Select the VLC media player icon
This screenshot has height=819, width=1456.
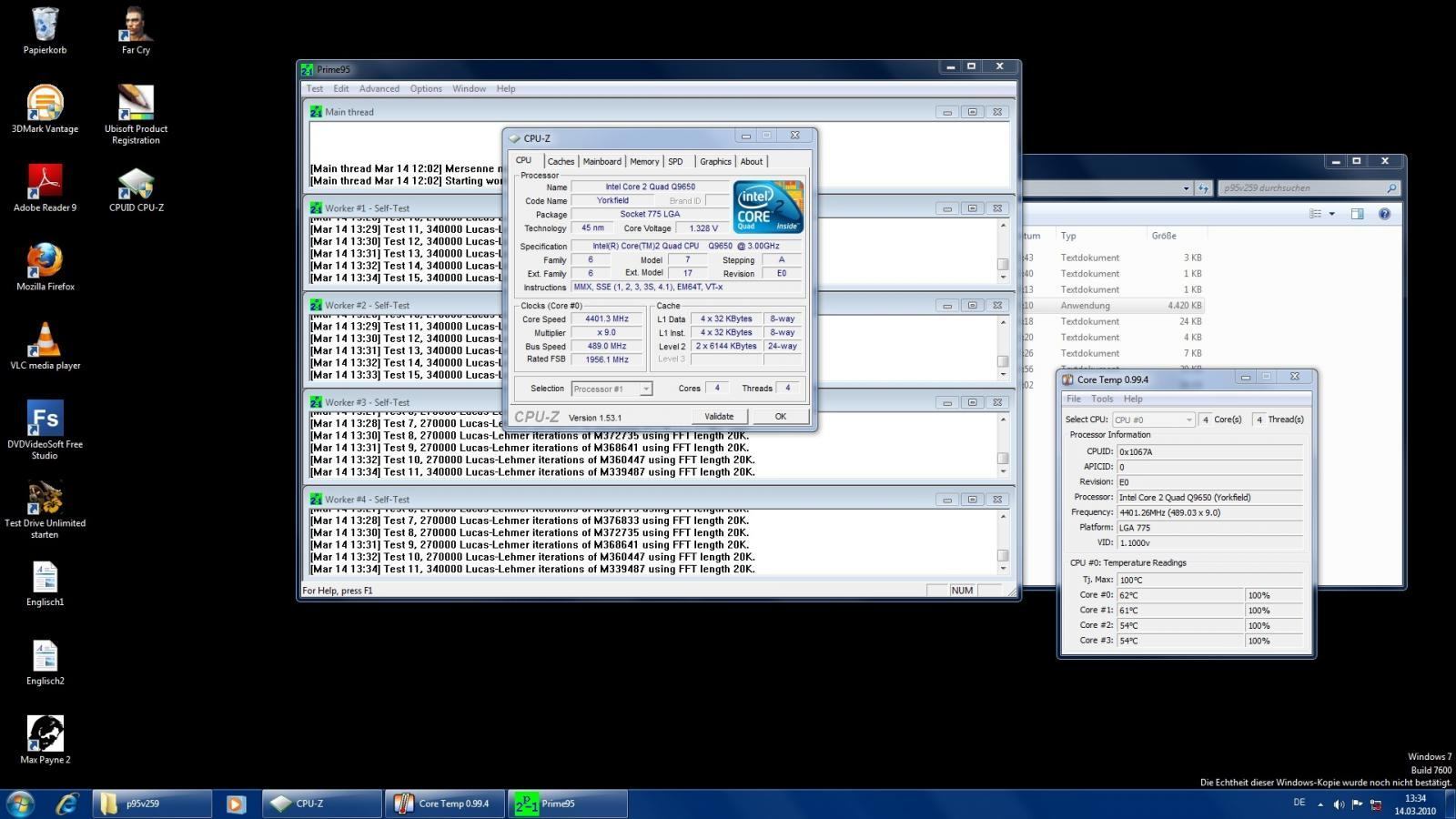coord(45,346)
